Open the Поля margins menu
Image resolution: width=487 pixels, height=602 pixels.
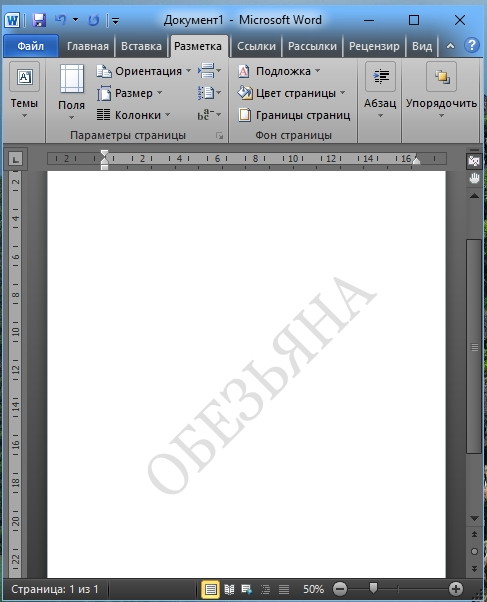point(71,92)
